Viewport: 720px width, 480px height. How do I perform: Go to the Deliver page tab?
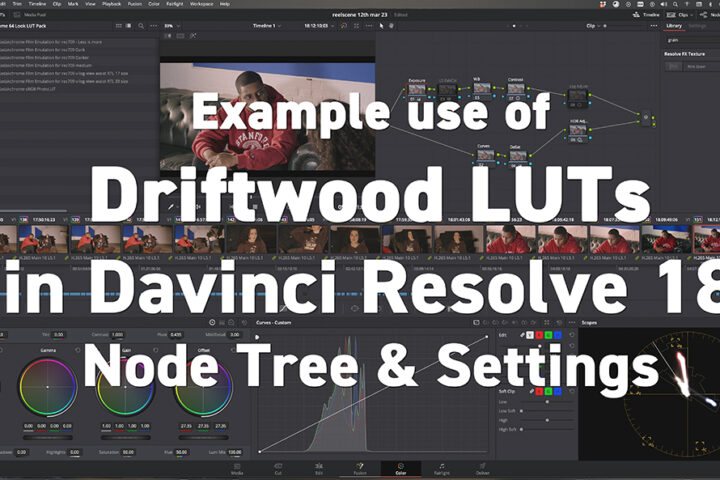point(483,469)
